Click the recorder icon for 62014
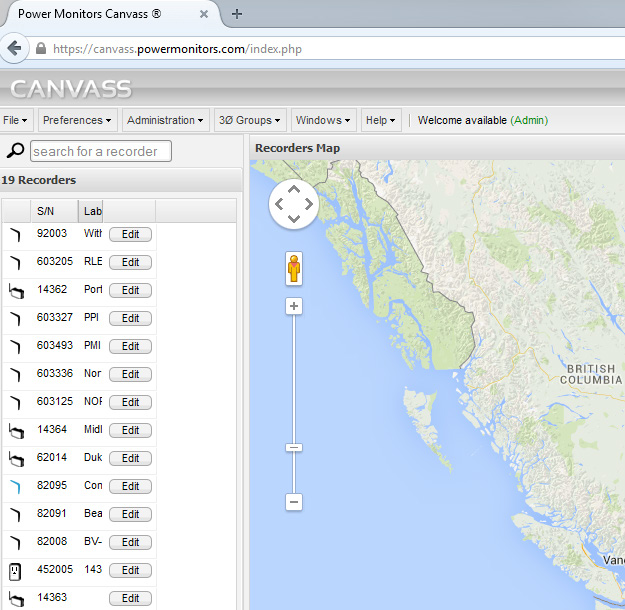This screenshot has width=625, height=610. [x=16, y=459]
